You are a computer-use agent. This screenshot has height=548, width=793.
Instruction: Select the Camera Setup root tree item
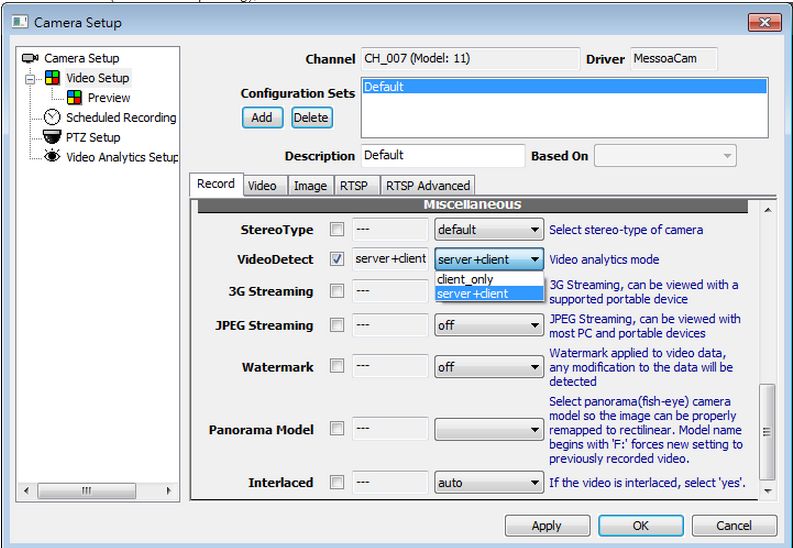[81, 58]
